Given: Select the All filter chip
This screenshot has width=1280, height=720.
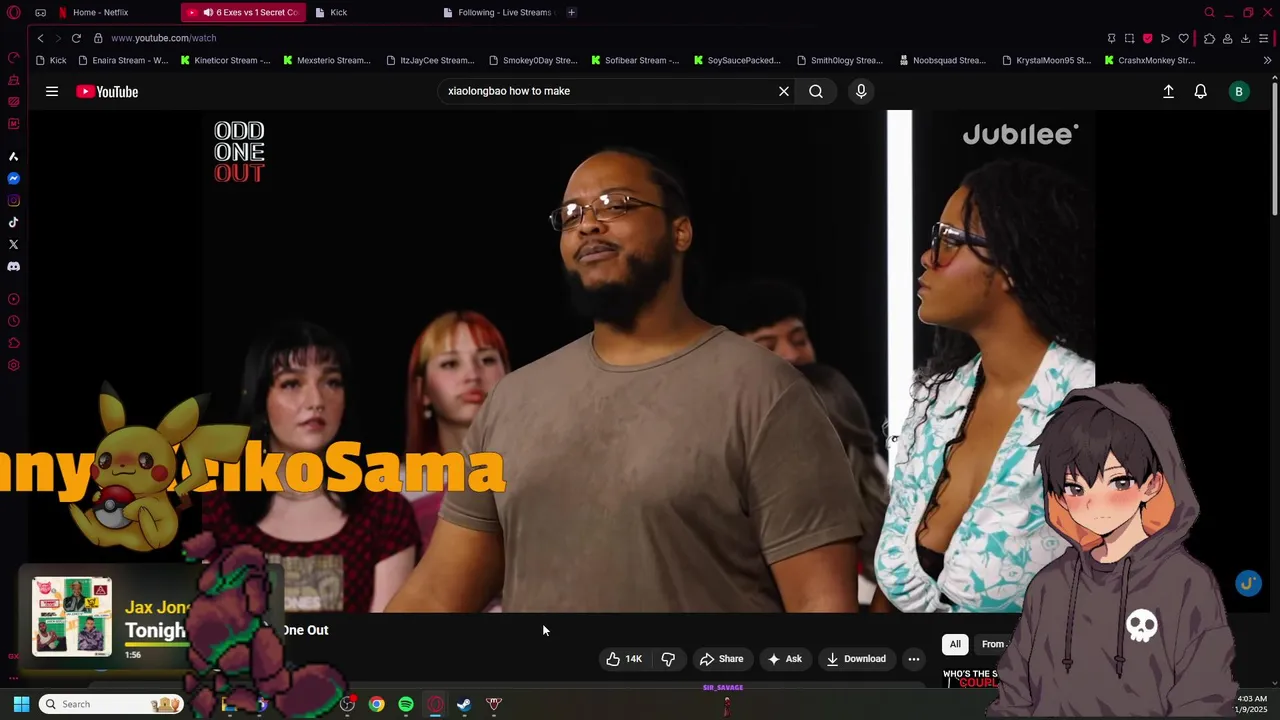Looking at the screenshot, I should point(955,644).
